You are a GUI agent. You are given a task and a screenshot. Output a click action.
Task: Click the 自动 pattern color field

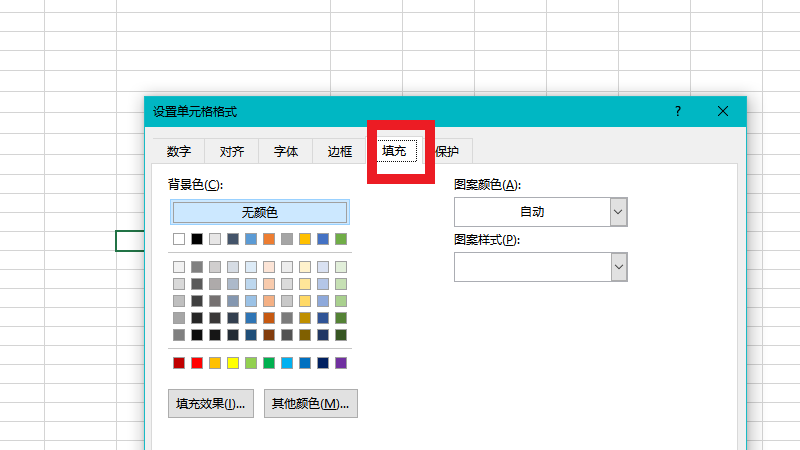coord(532,212)
